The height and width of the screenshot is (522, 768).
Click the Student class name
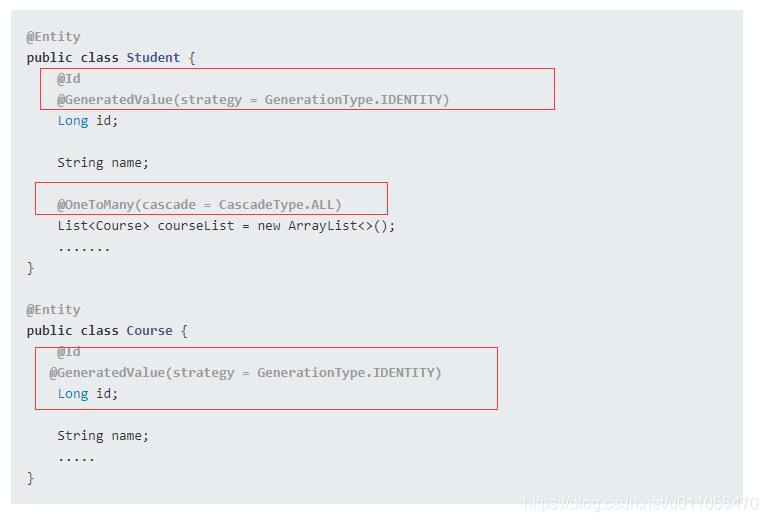(153, 57)
